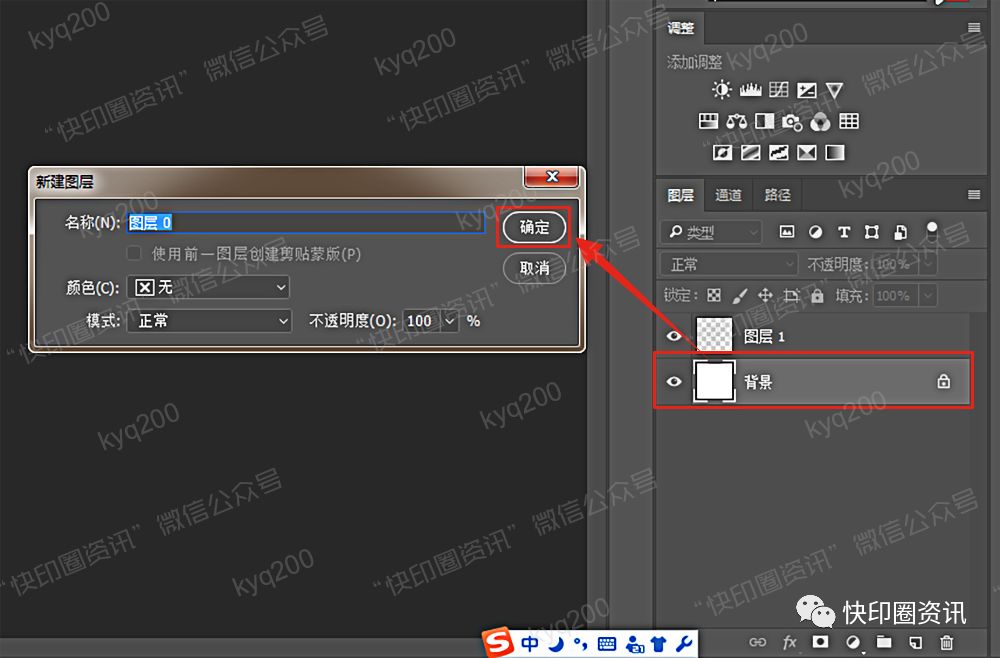
Task: Add an Exposure adjustment layer
Action: [x=807, y=90]
